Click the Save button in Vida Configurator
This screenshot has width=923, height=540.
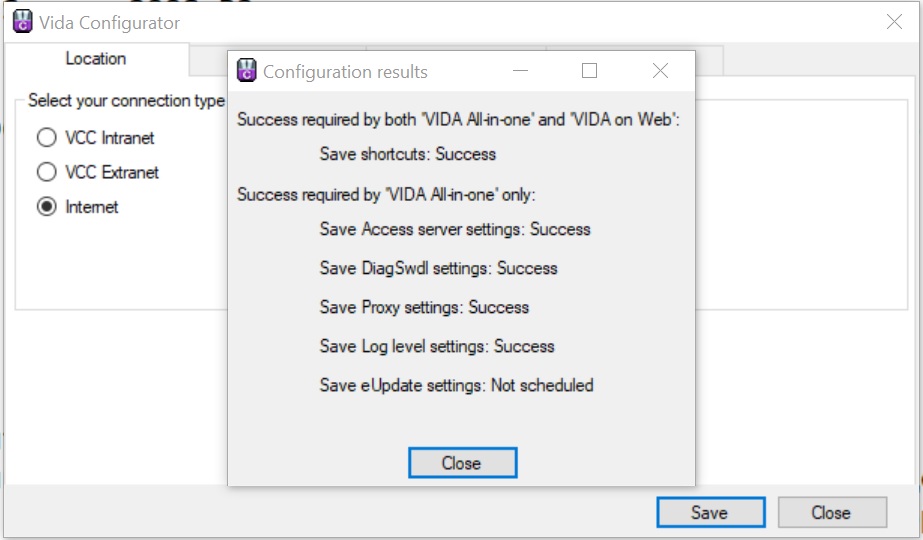point(710,512)
